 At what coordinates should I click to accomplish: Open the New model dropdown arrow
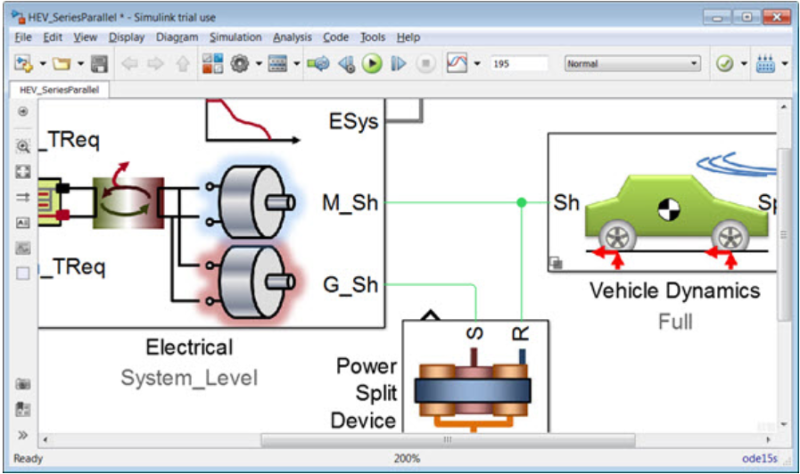[43, 64]
